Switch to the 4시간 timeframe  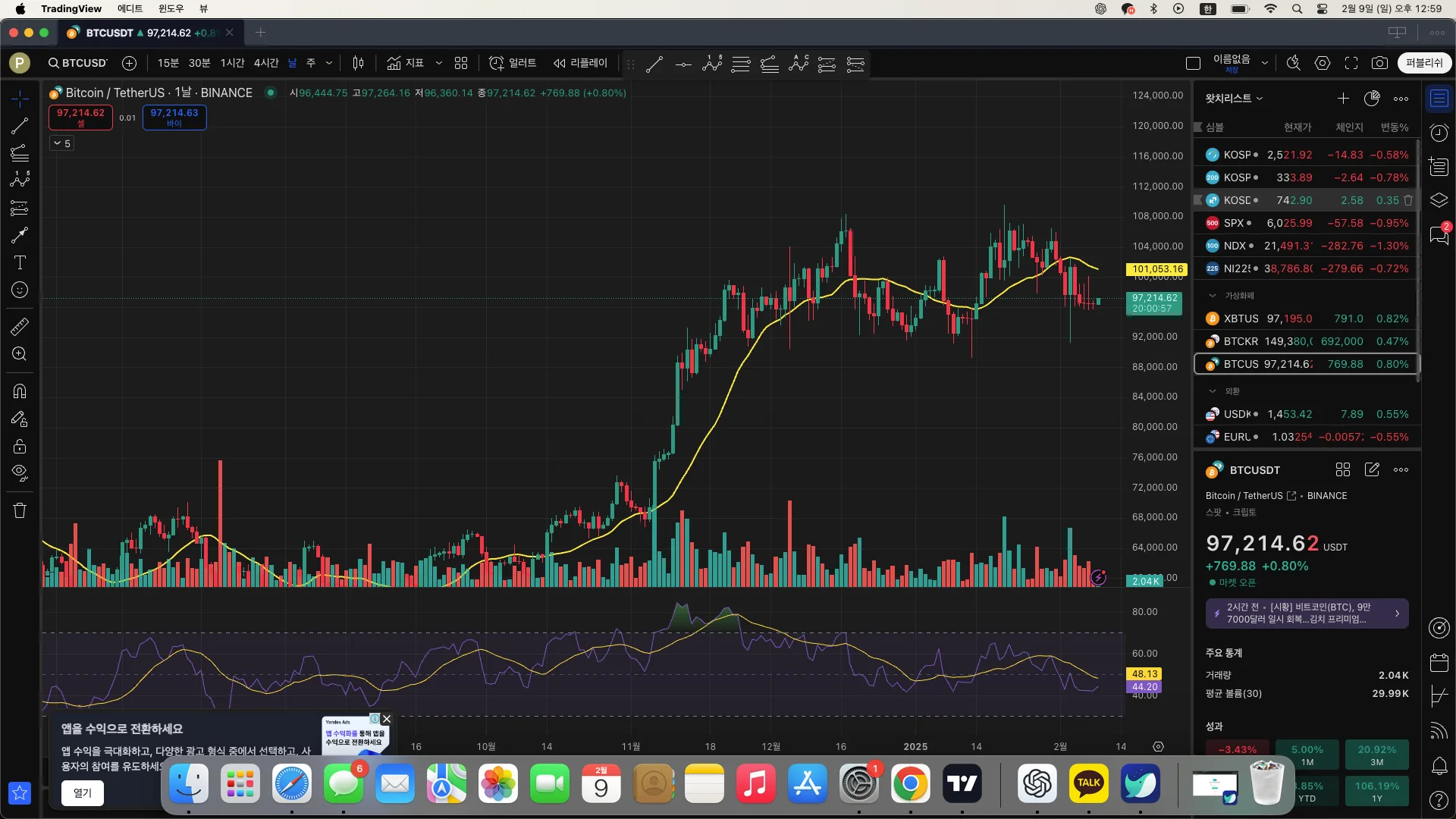coord(265,63)
